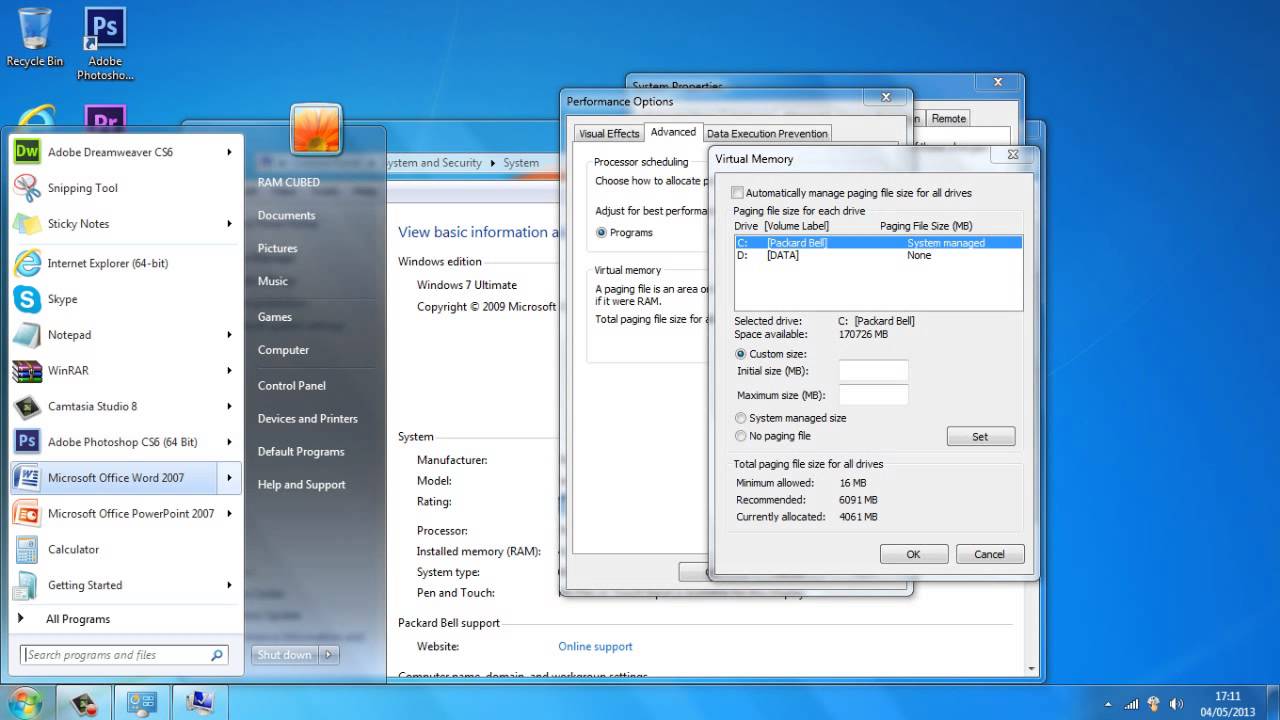
Task: Select the No paging file option
Action: pos(741,436)
